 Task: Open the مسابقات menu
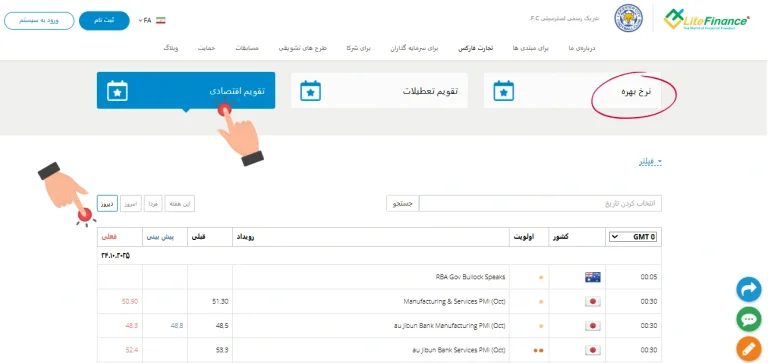pyautogui.click(x=247, y=48)
